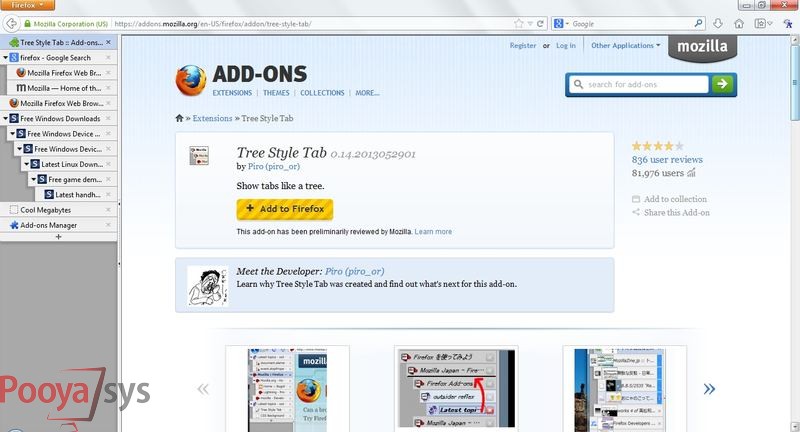Image resolution: width=800 pixels, height=432 pixels.
Task: Open a new tab with plus button
Action: (58, 237)
